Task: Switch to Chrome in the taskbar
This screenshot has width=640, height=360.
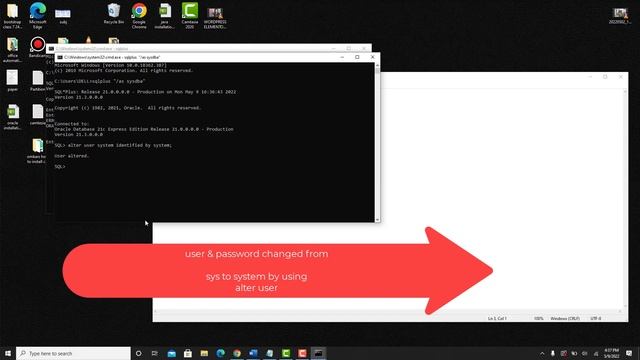Action: tap(237, 353)
